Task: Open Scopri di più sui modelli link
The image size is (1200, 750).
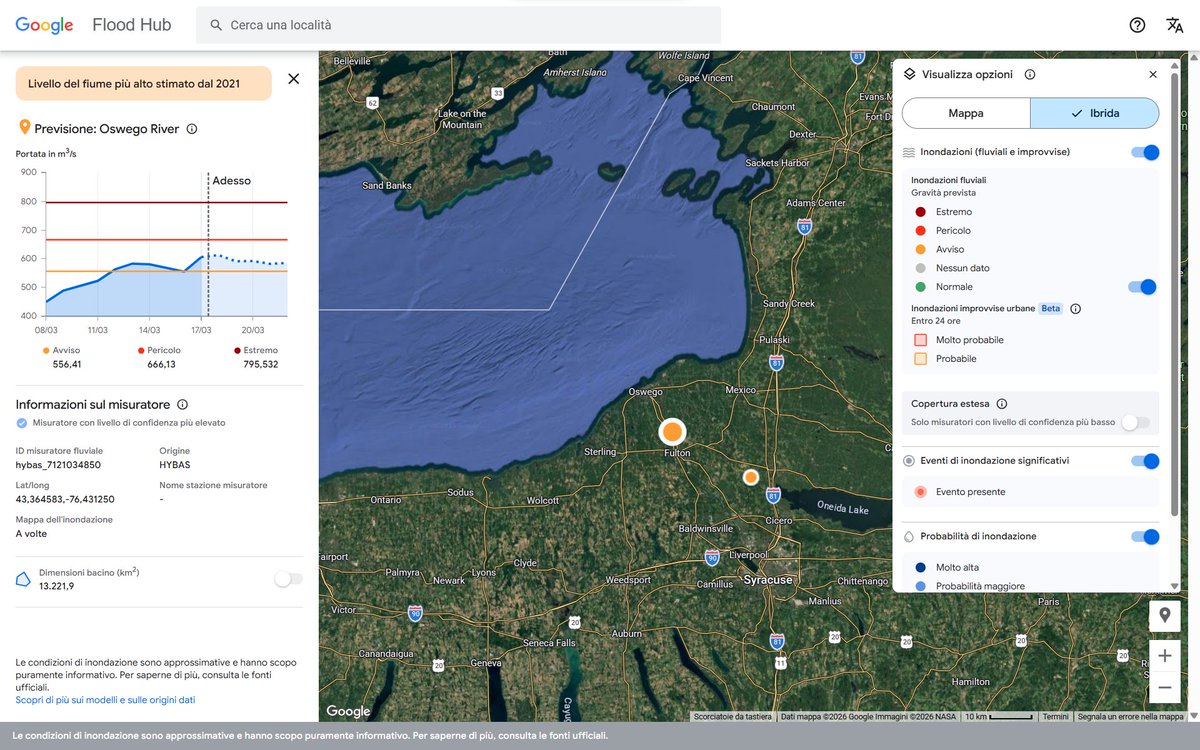Action: 105,700
